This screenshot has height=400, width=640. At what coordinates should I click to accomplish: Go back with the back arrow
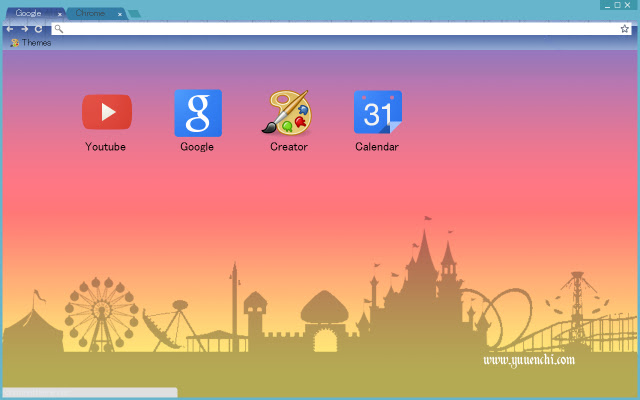[x=10, y=29]
